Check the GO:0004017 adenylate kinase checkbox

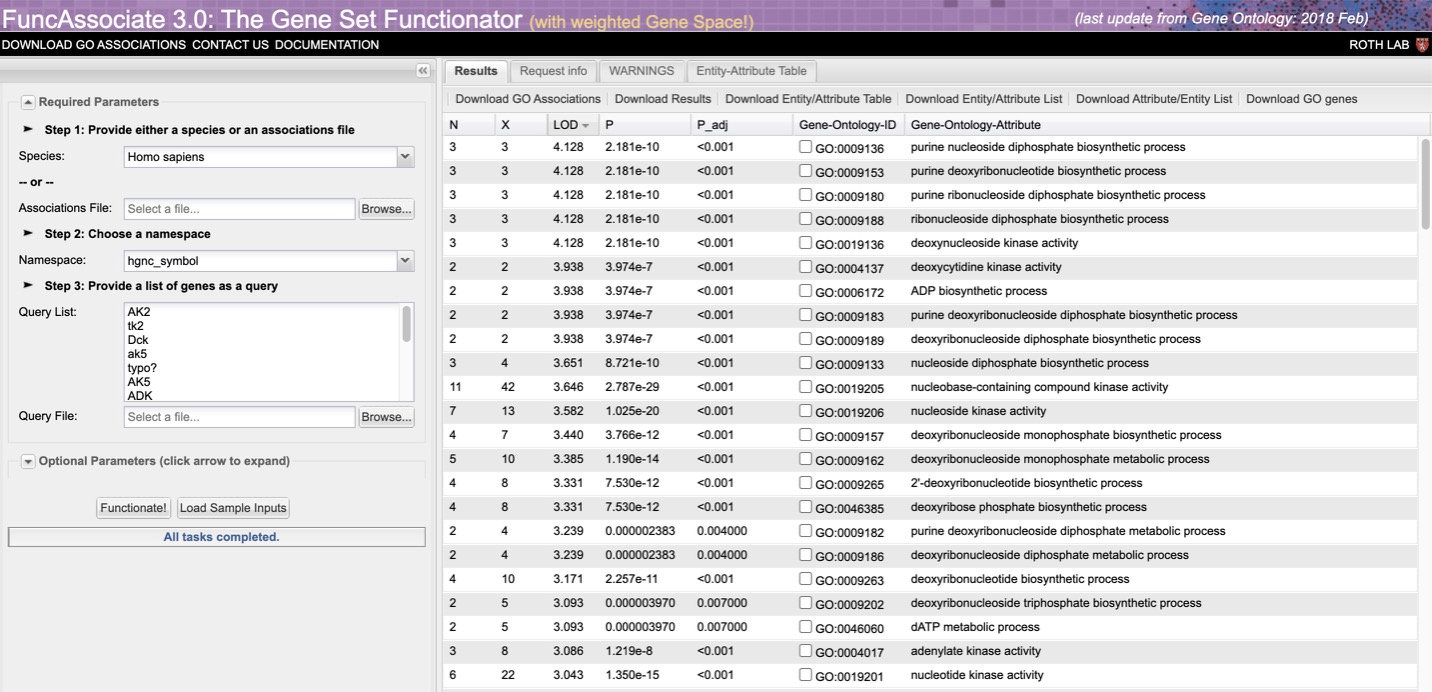[x=806, y=651]
